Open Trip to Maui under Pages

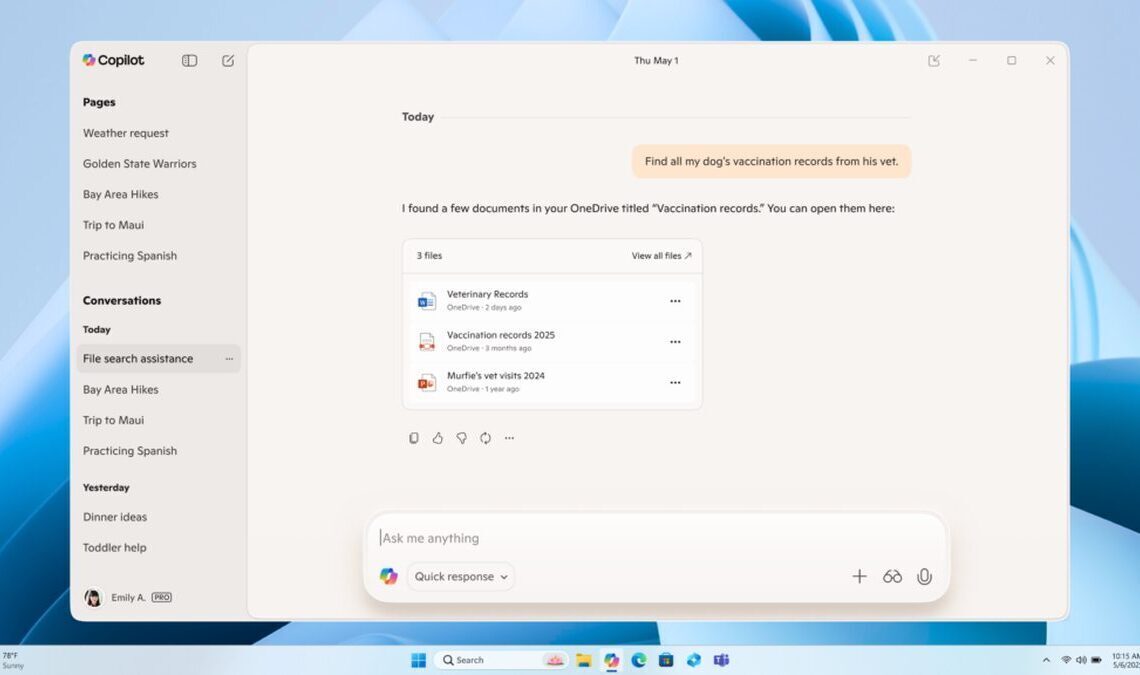click(113, 225)
